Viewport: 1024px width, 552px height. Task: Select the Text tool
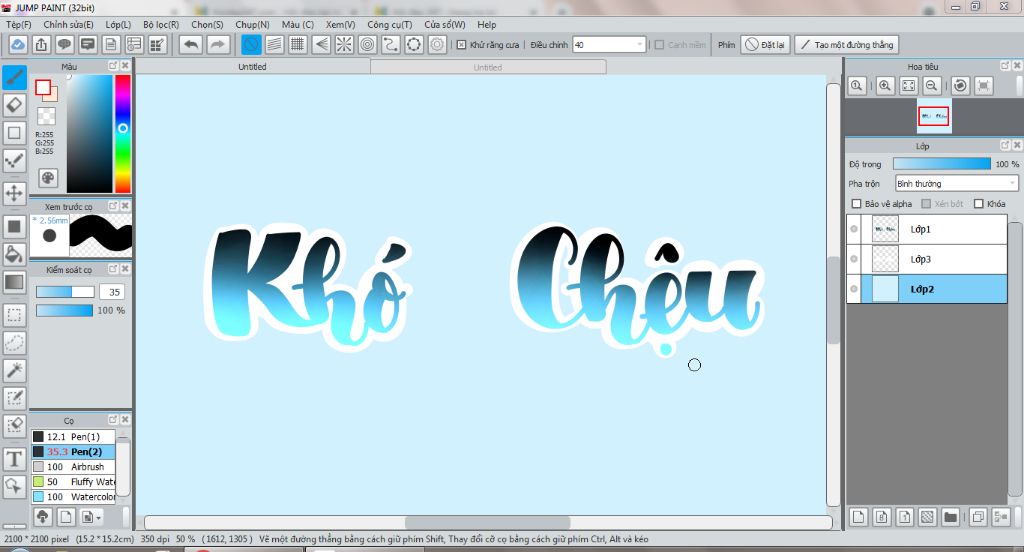tap(14, 459)
